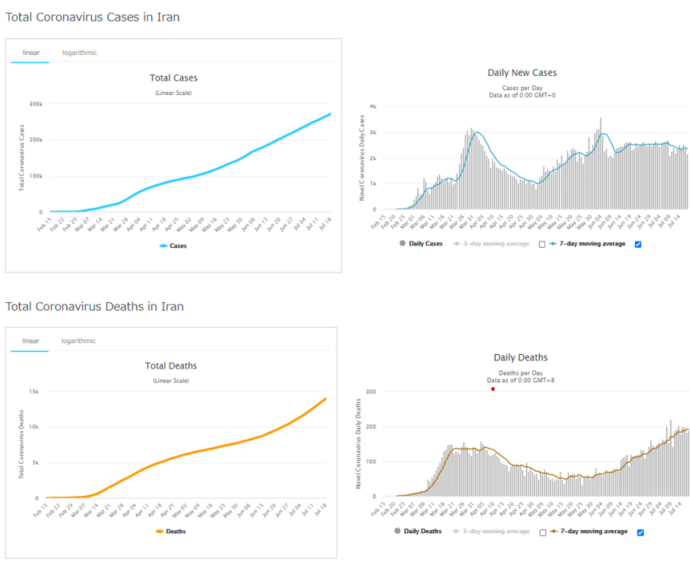The width and height of the screenshot is (690, 573).
Task: Uncheck 7-day moving average for Daily Deaths
Action: [x=638, y=531]
